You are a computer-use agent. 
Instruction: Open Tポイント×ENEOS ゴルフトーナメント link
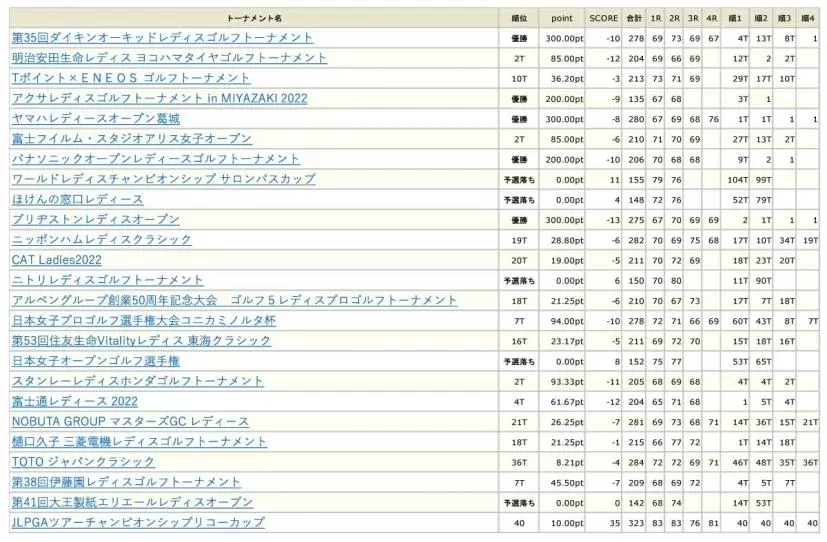[x=131, y=78]
